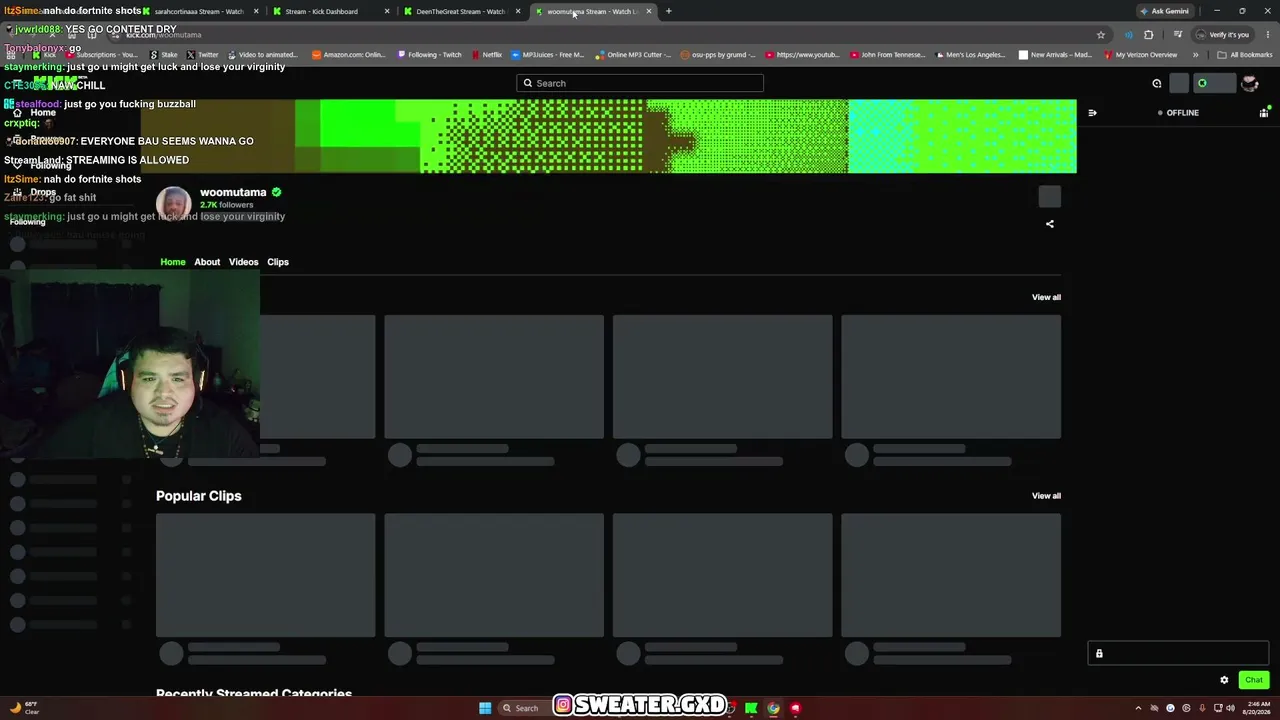Switch to DeenTheGreat Stream browser tab
The image size is (1280, 720).
(462, 11)
